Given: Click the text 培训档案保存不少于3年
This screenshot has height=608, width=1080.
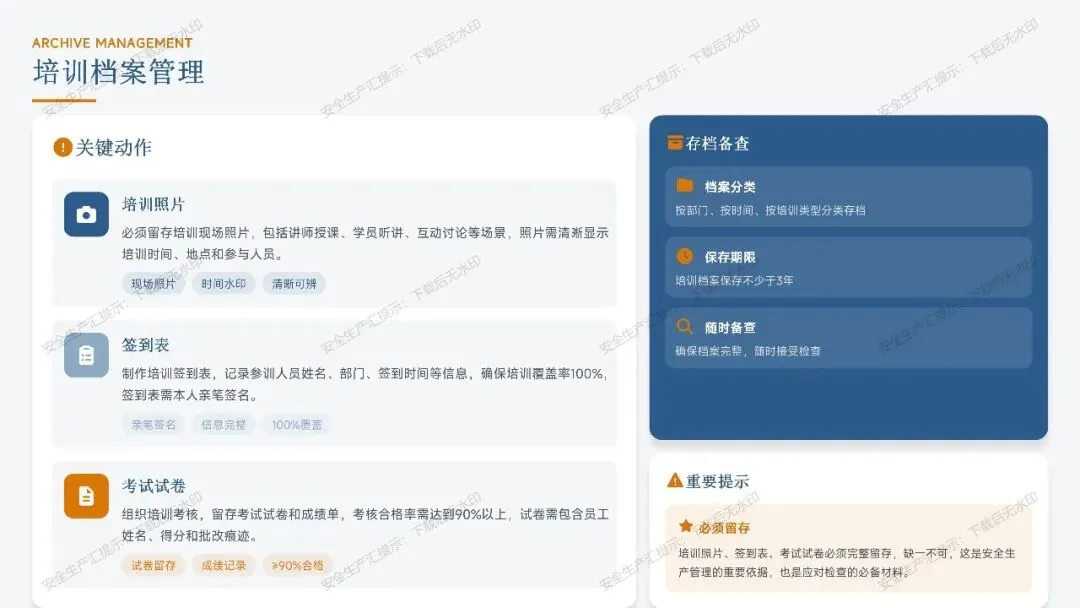Looking at the screenshot, I should pyautogui.click(x=734, y=280).
